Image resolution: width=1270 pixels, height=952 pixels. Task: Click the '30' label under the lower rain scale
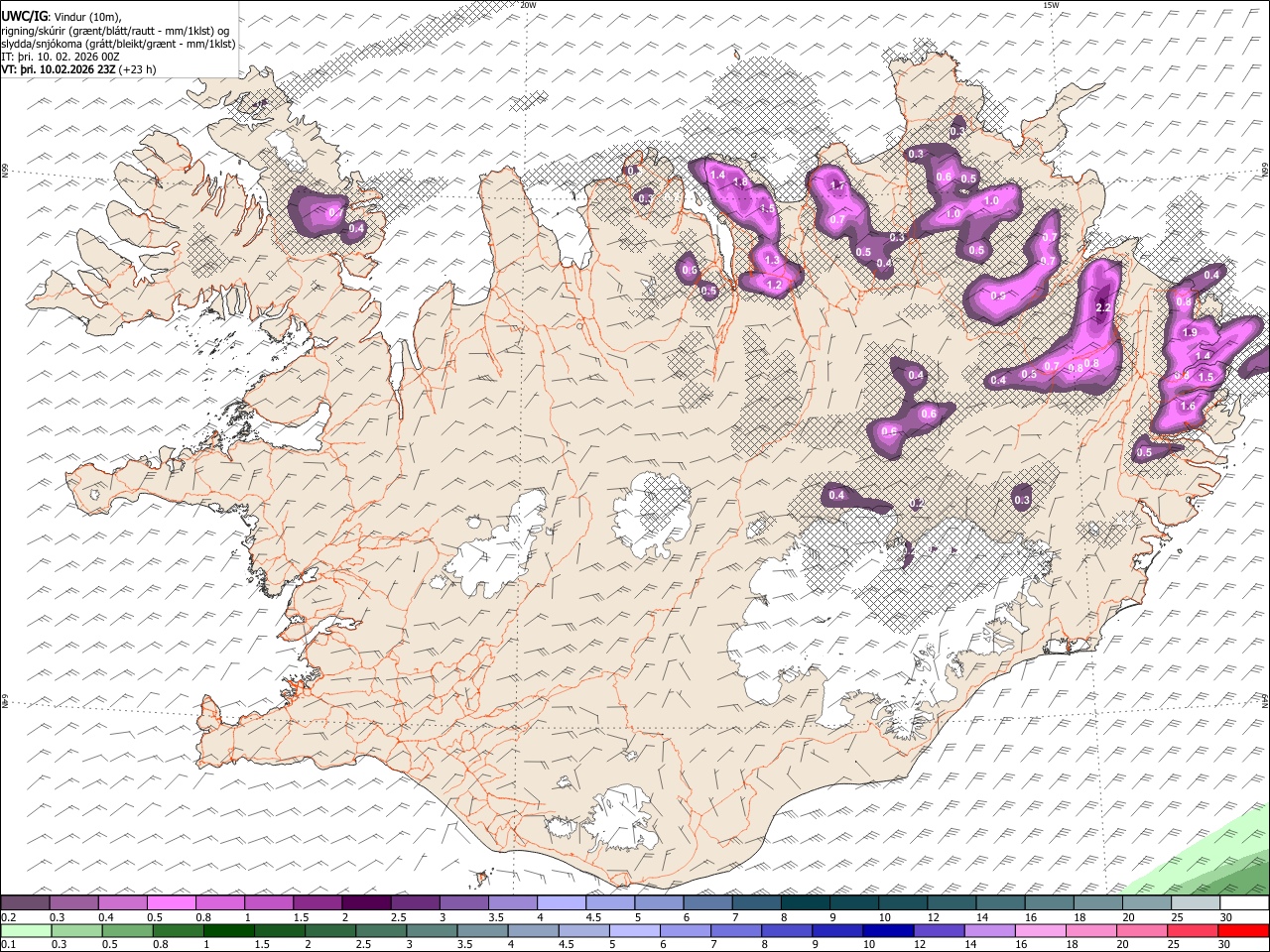click(1224, 944)
